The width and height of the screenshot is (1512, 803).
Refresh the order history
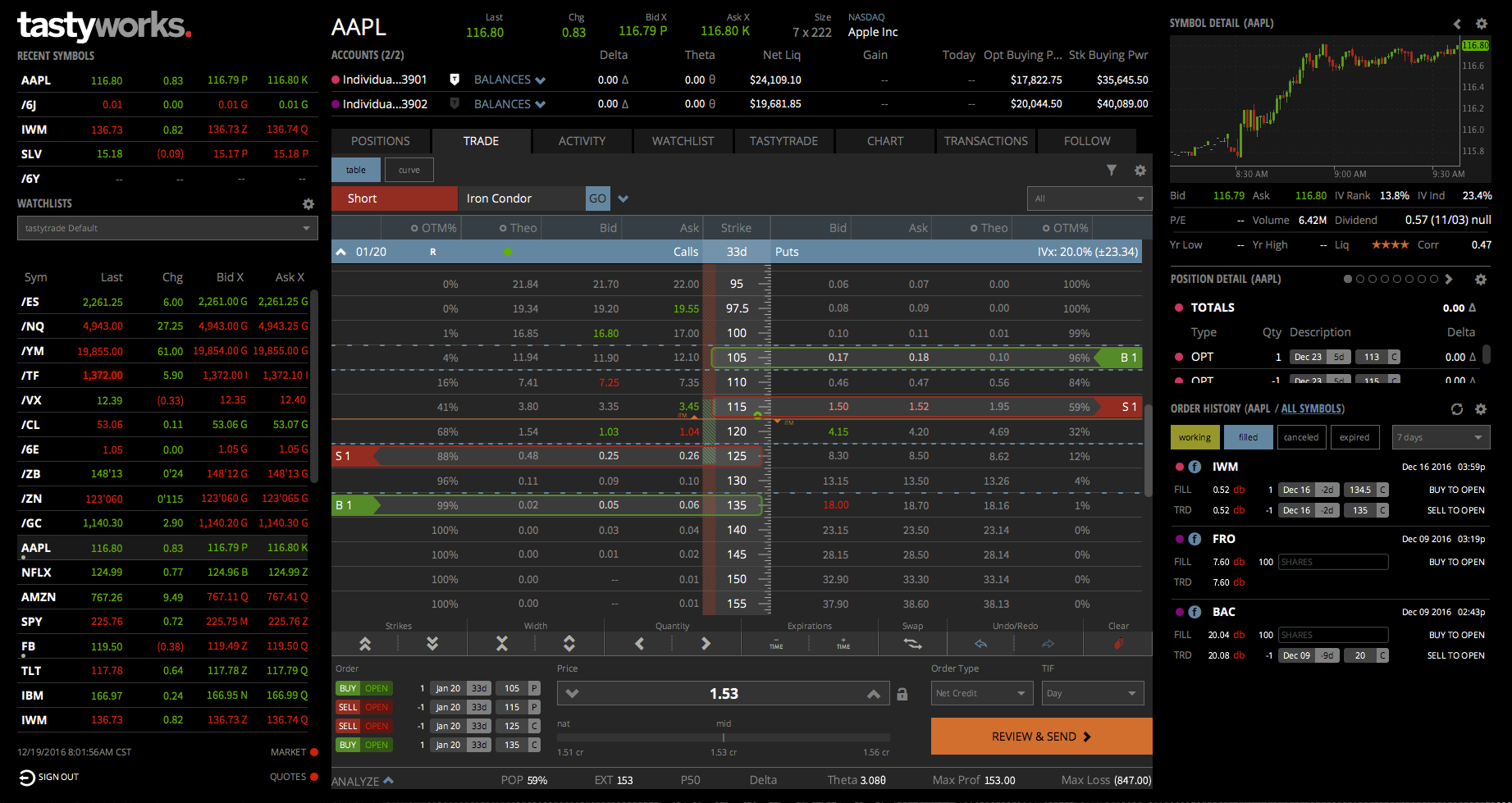1456,408
